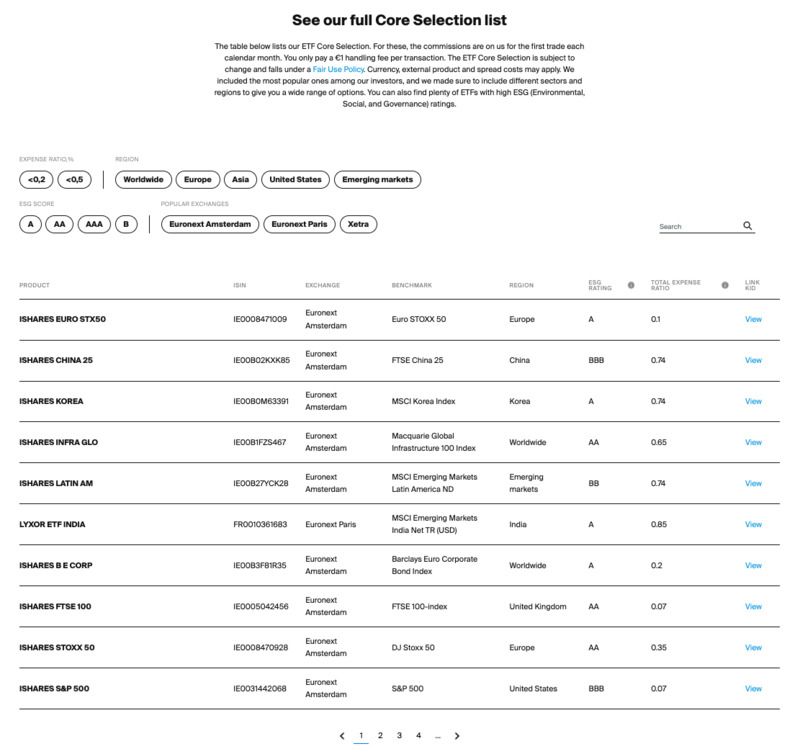Go to previous page arrow
800x754 pixels.
pyautogui.click(x=342, y=736)
